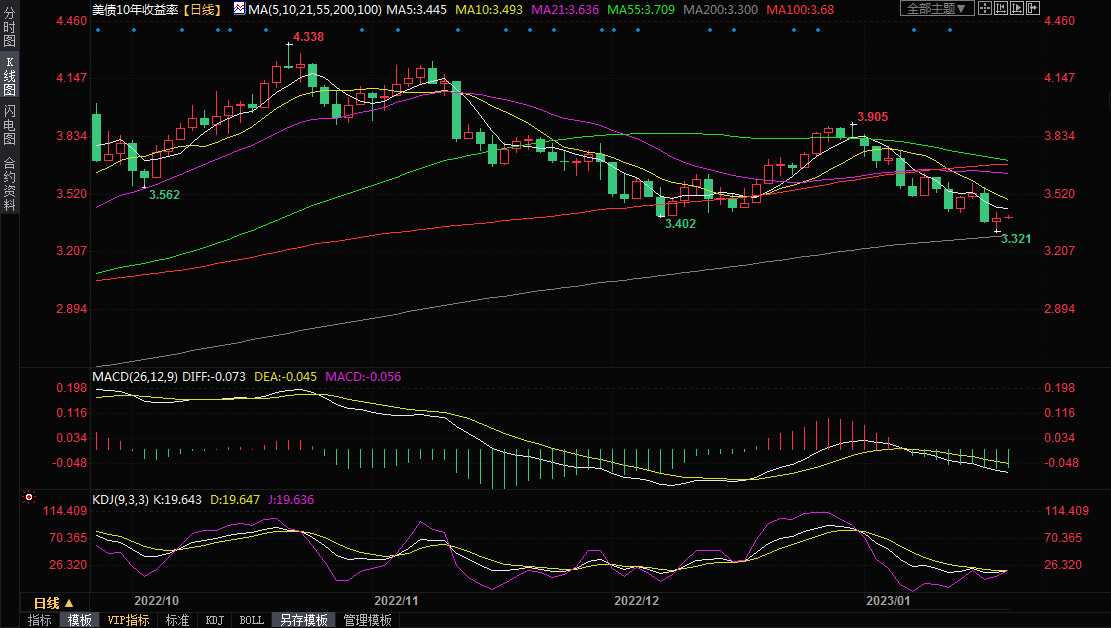The image size is (1111, 628).
Task: Switch to the 分时图 side tab
Action: (9, 32)
